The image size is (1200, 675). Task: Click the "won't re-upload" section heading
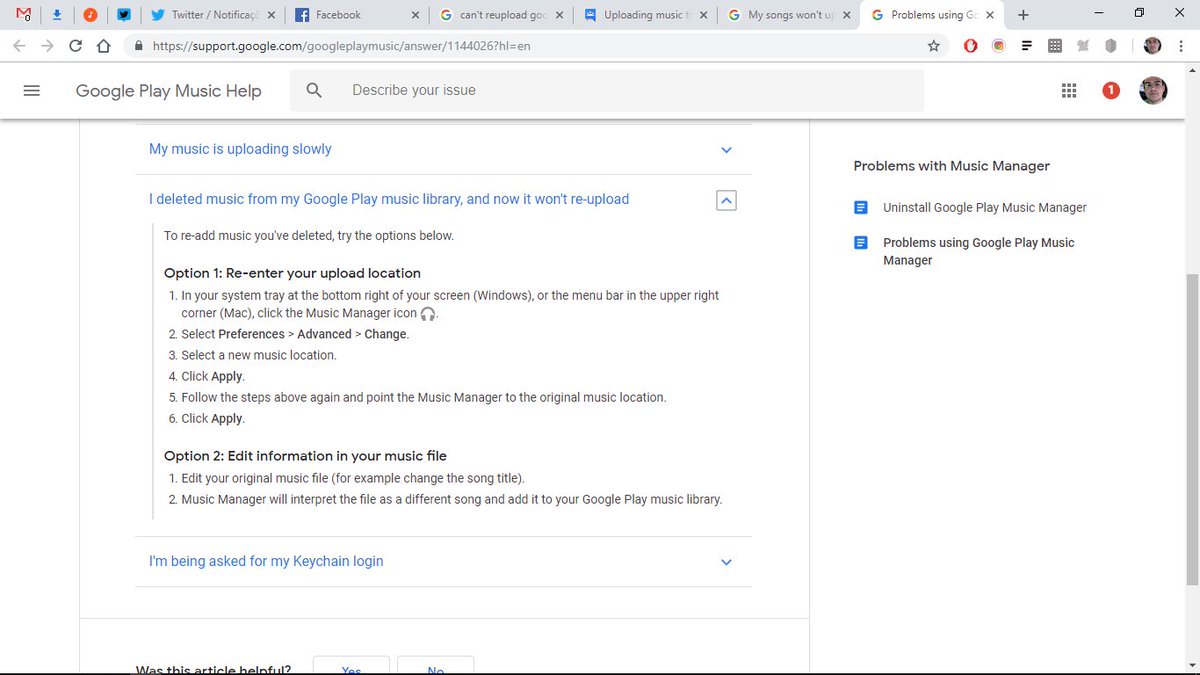click(389, 199)
